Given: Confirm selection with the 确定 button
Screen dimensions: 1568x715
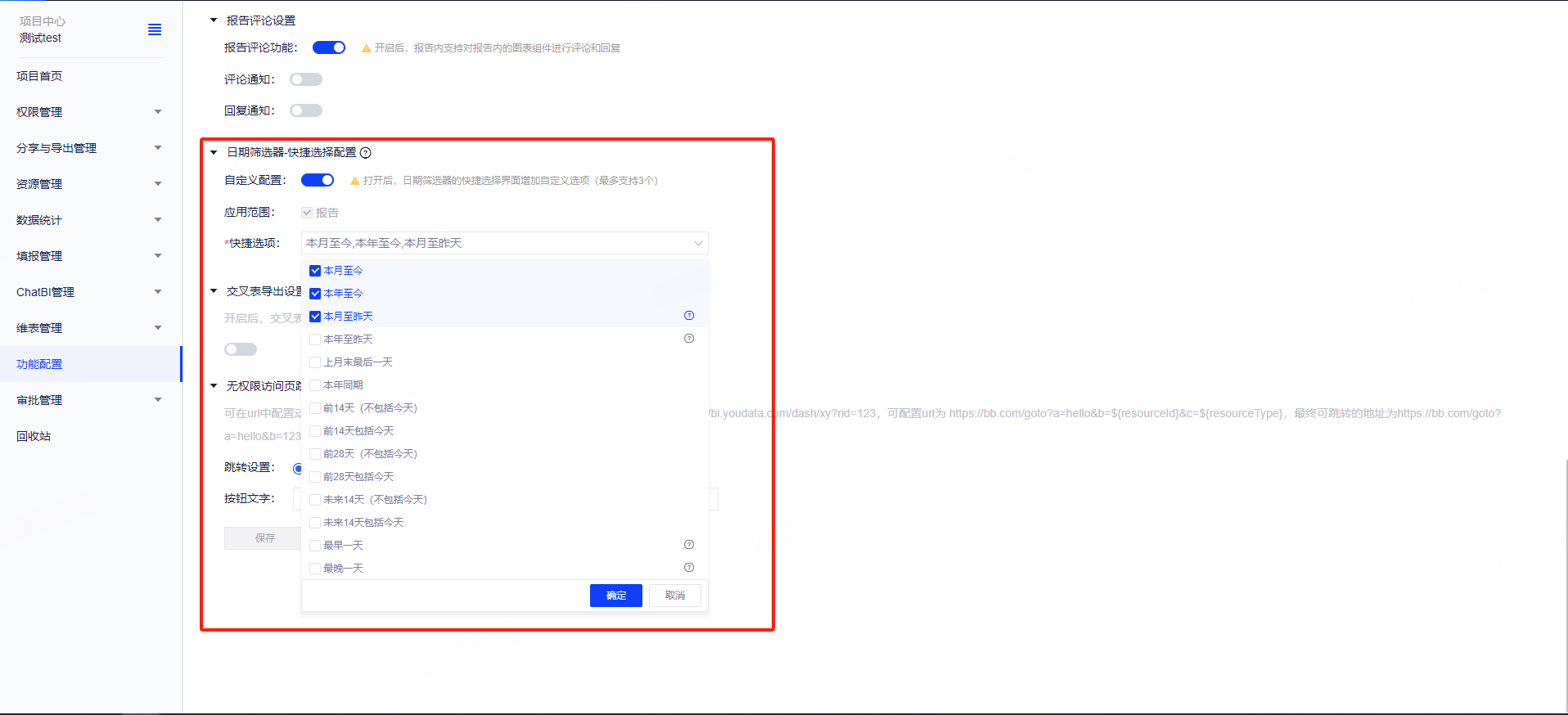Looking at the screenshot, I should 615,596.
